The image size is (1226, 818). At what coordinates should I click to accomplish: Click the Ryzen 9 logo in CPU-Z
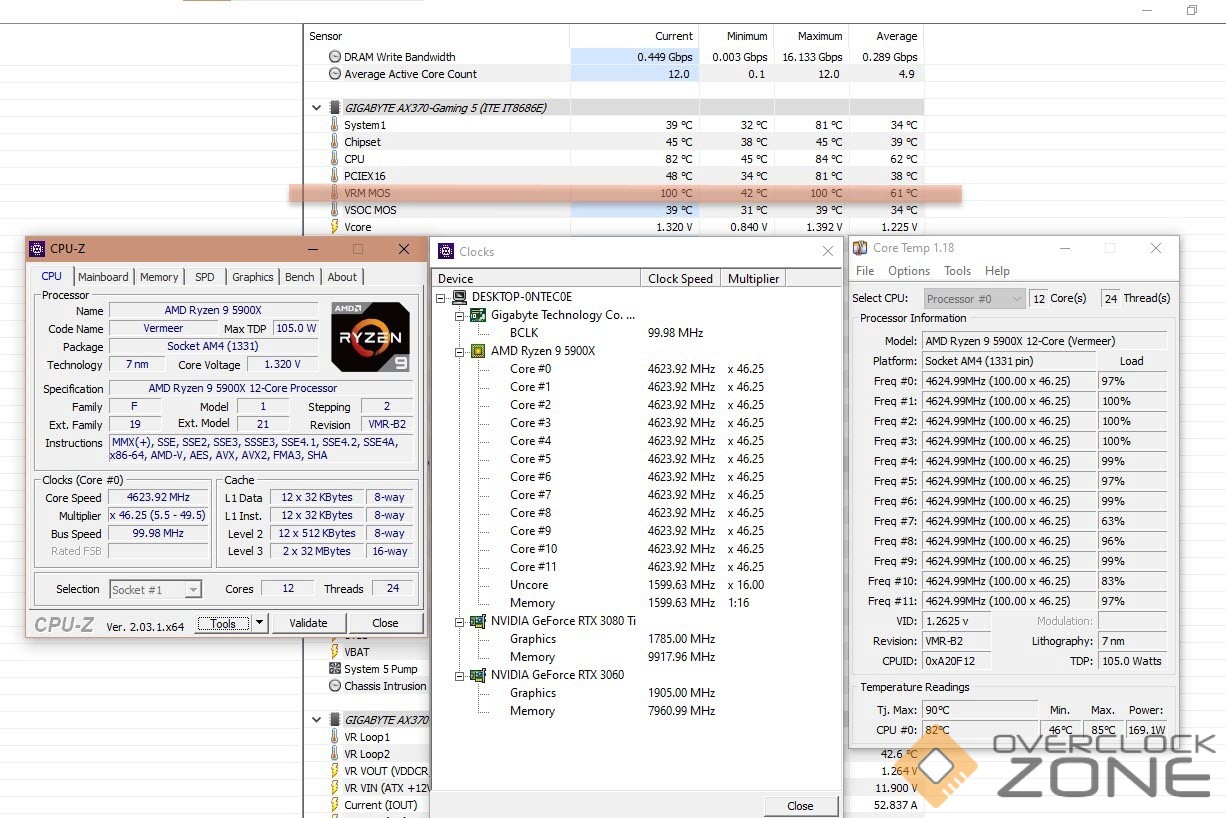pyautogui.click(x=370, y=337)
